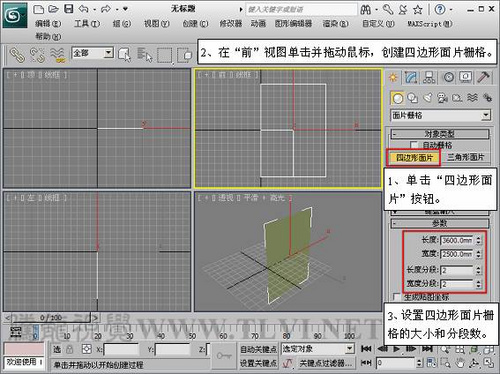Click the binoculars search icon
Viewport: 500px width, 374px height.
[x=366, y=10]
